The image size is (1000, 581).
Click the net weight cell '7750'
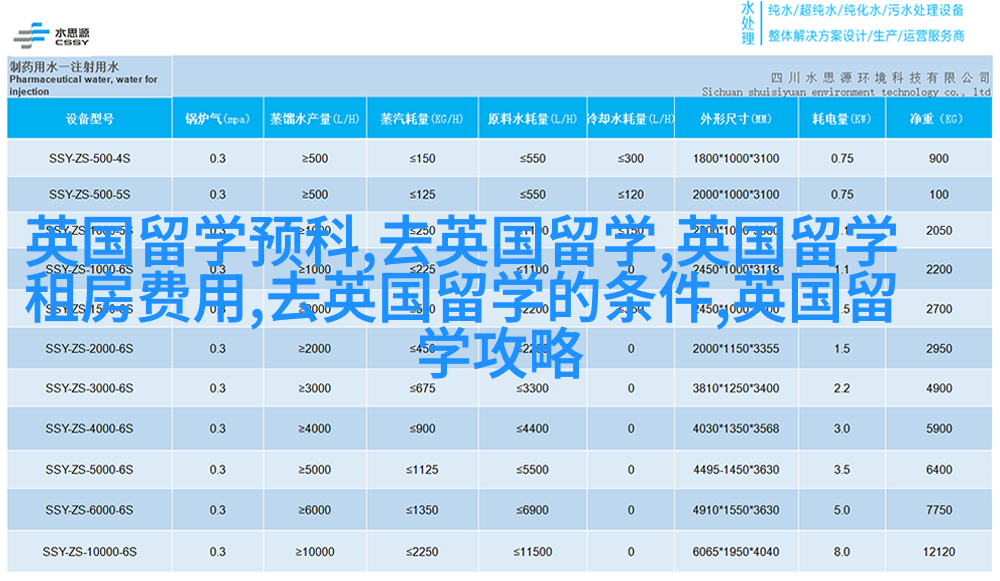(x=939, y=510)
